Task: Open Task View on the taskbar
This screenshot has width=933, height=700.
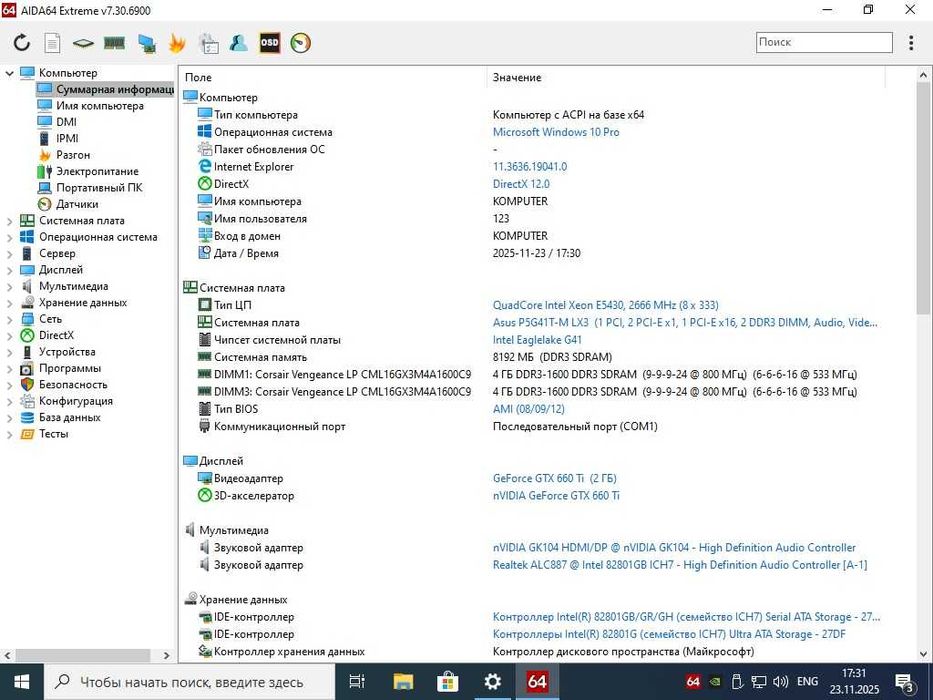Action: click(x=357, y=682)
